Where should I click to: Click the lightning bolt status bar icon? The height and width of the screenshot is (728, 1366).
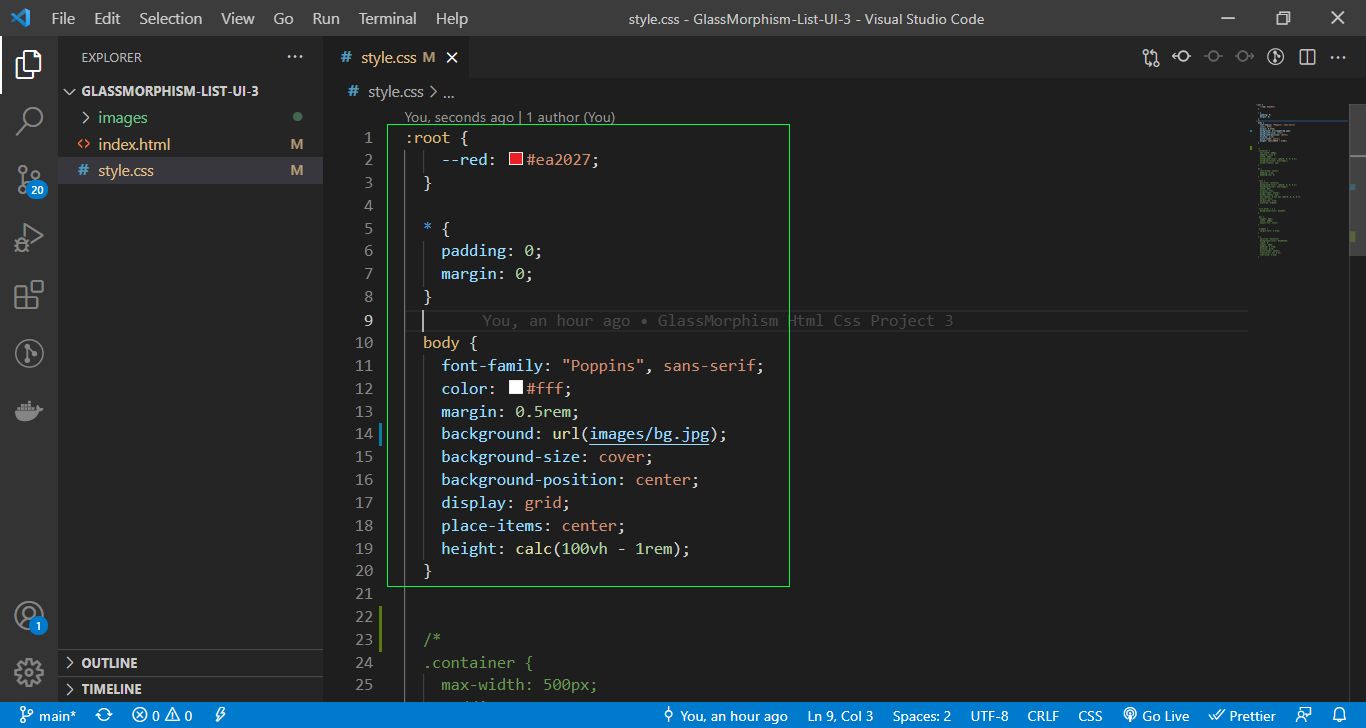pos(220,716)
